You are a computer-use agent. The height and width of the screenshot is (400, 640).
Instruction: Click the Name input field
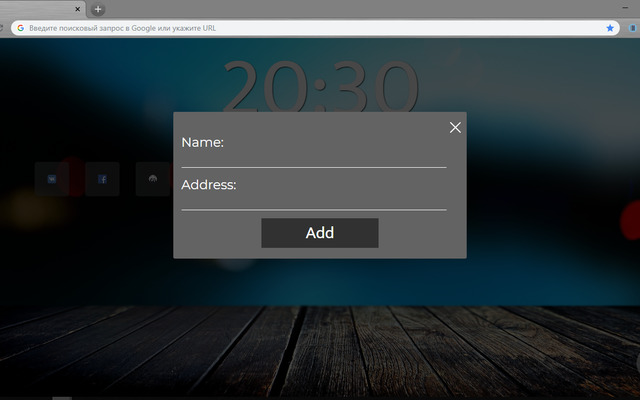[313, 159]
